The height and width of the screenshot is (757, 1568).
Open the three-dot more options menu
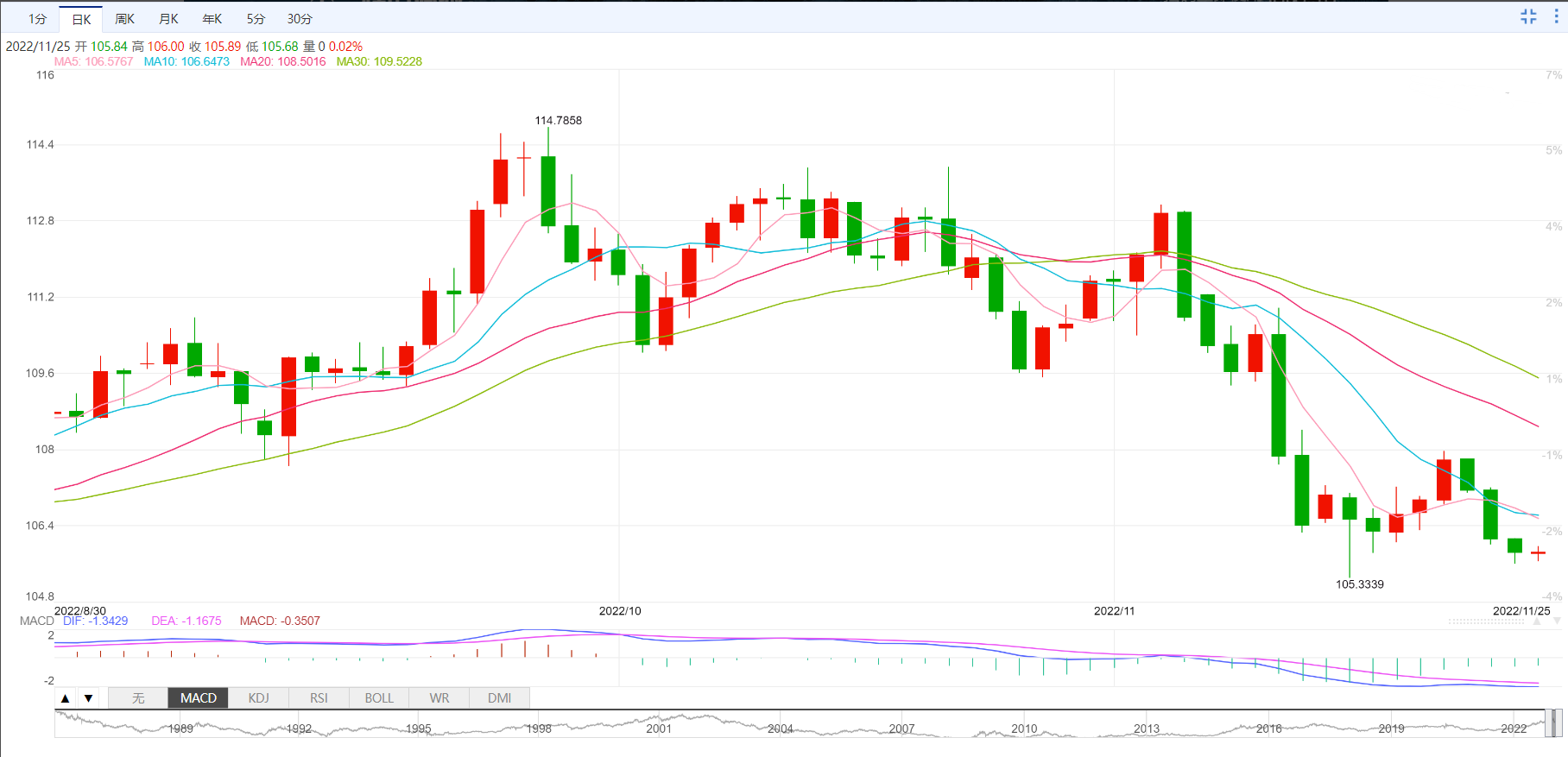[x=1556, y=16]
